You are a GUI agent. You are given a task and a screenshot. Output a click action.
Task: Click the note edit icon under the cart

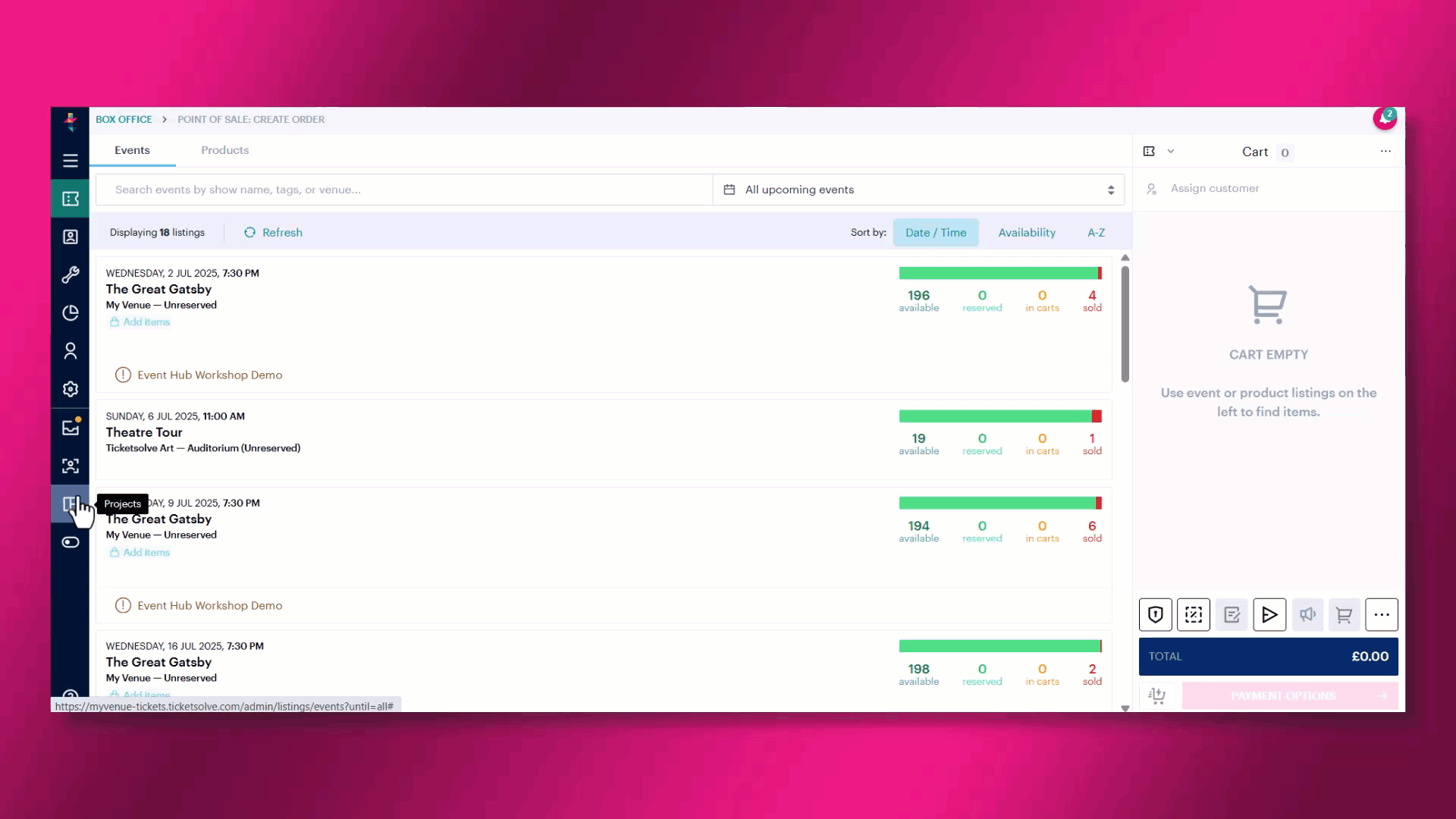tap(1232, 615)
